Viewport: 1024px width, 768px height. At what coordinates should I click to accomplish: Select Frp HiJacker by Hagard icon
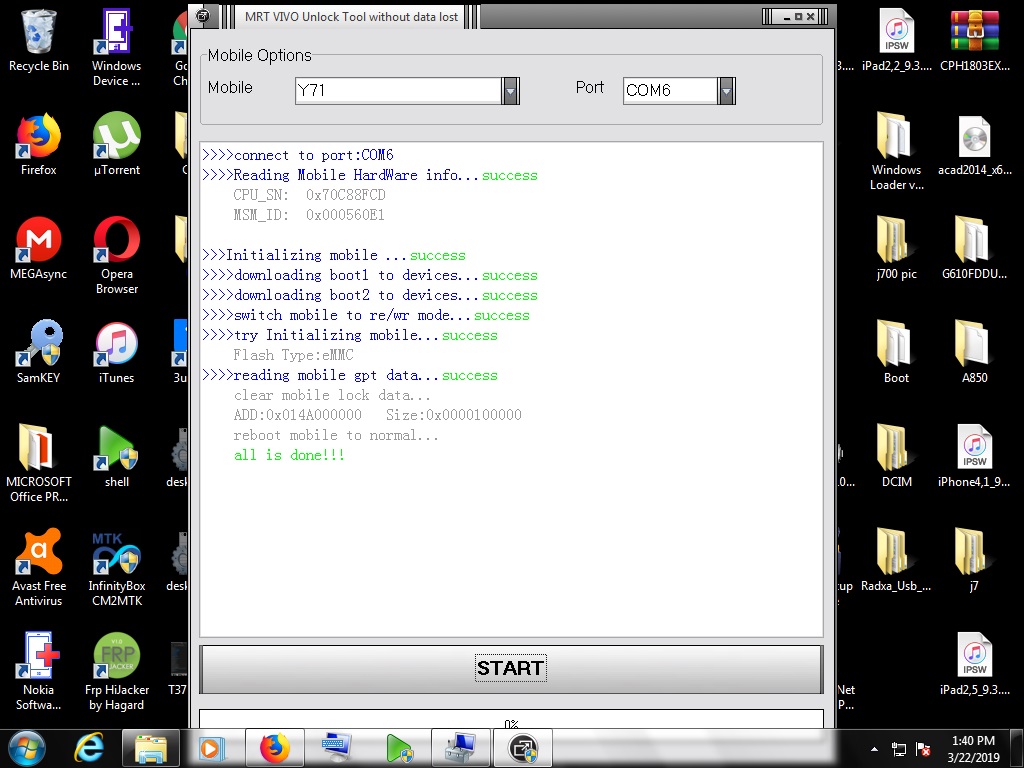(116, 671)
